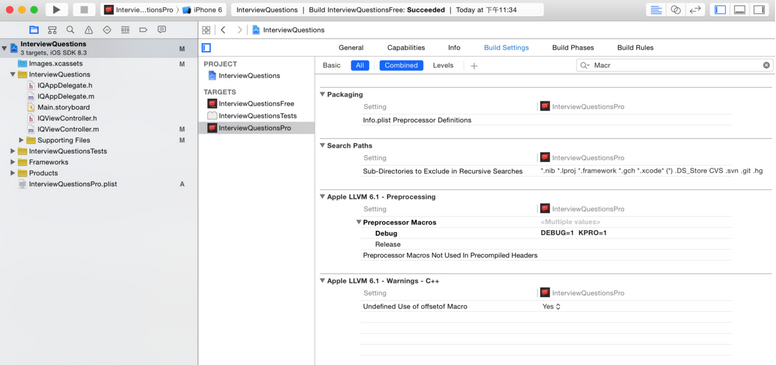Open the Project navigator folder icon
This screenshot has width=776, height=365.
pyautogui.click(x=34, y=30)
